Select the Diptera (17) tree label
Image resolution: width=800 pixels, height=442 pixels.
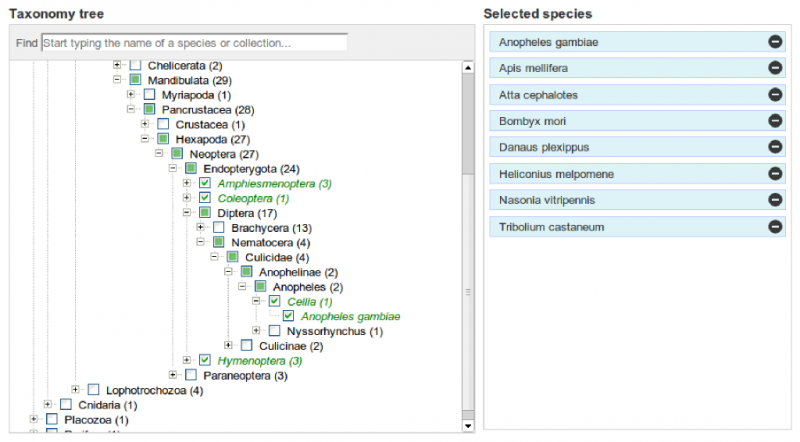click(247, 213)
